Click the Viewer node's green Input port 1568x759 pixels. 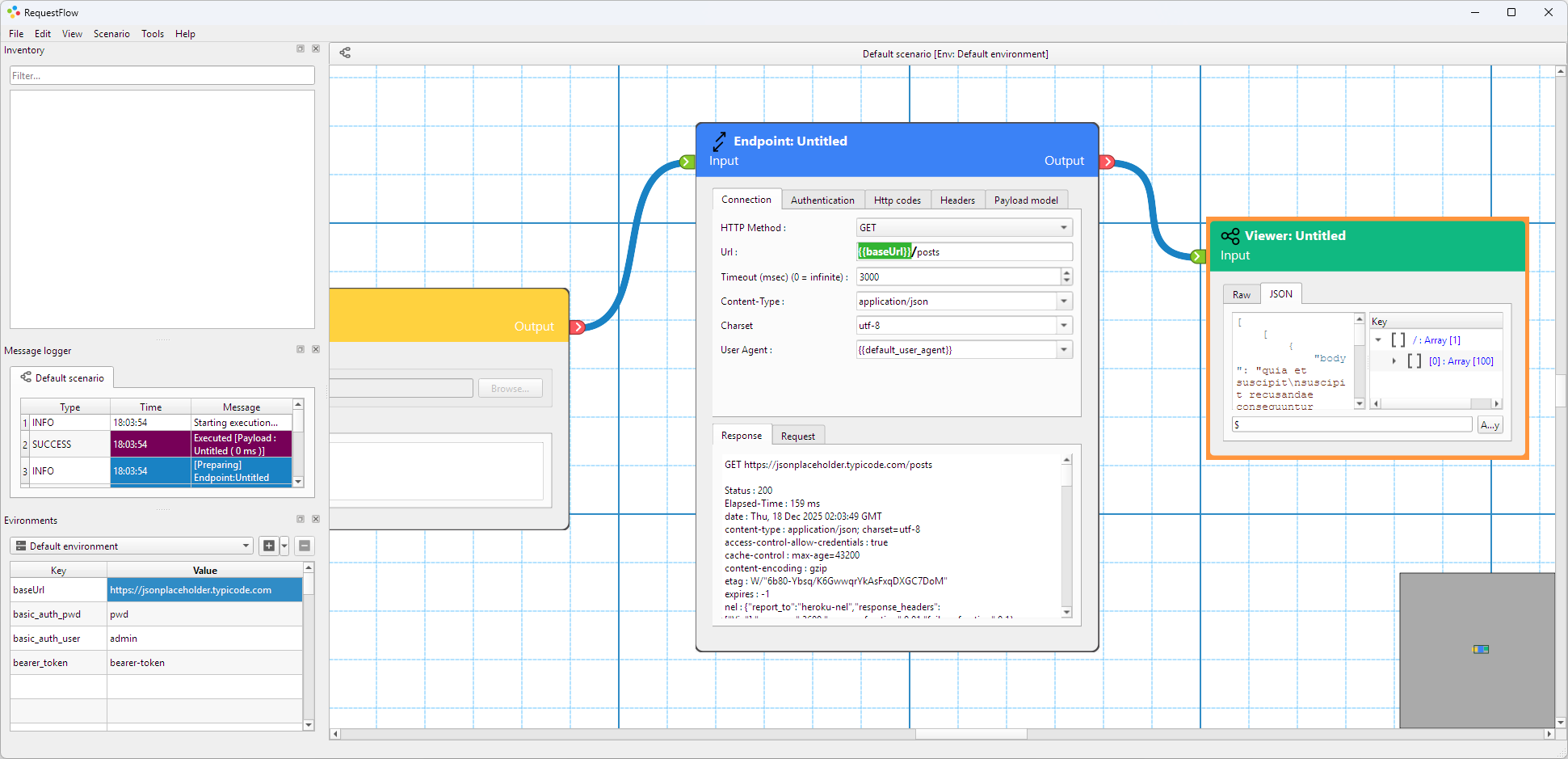1198,256
